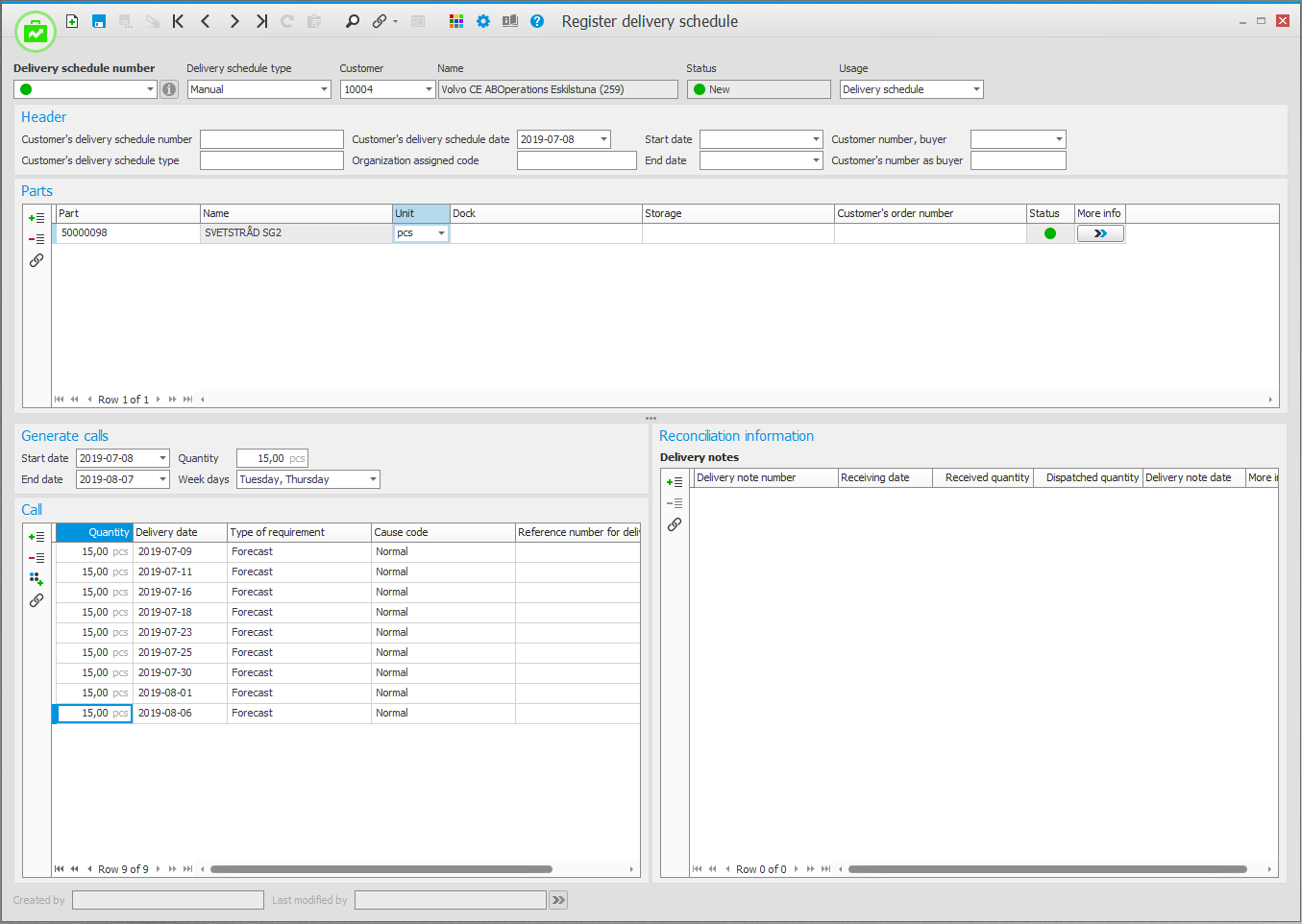The height and width of the screenshot is (924, 1302).
Task: Expand the Usage dropdown
Action: (x=976, y=89)
